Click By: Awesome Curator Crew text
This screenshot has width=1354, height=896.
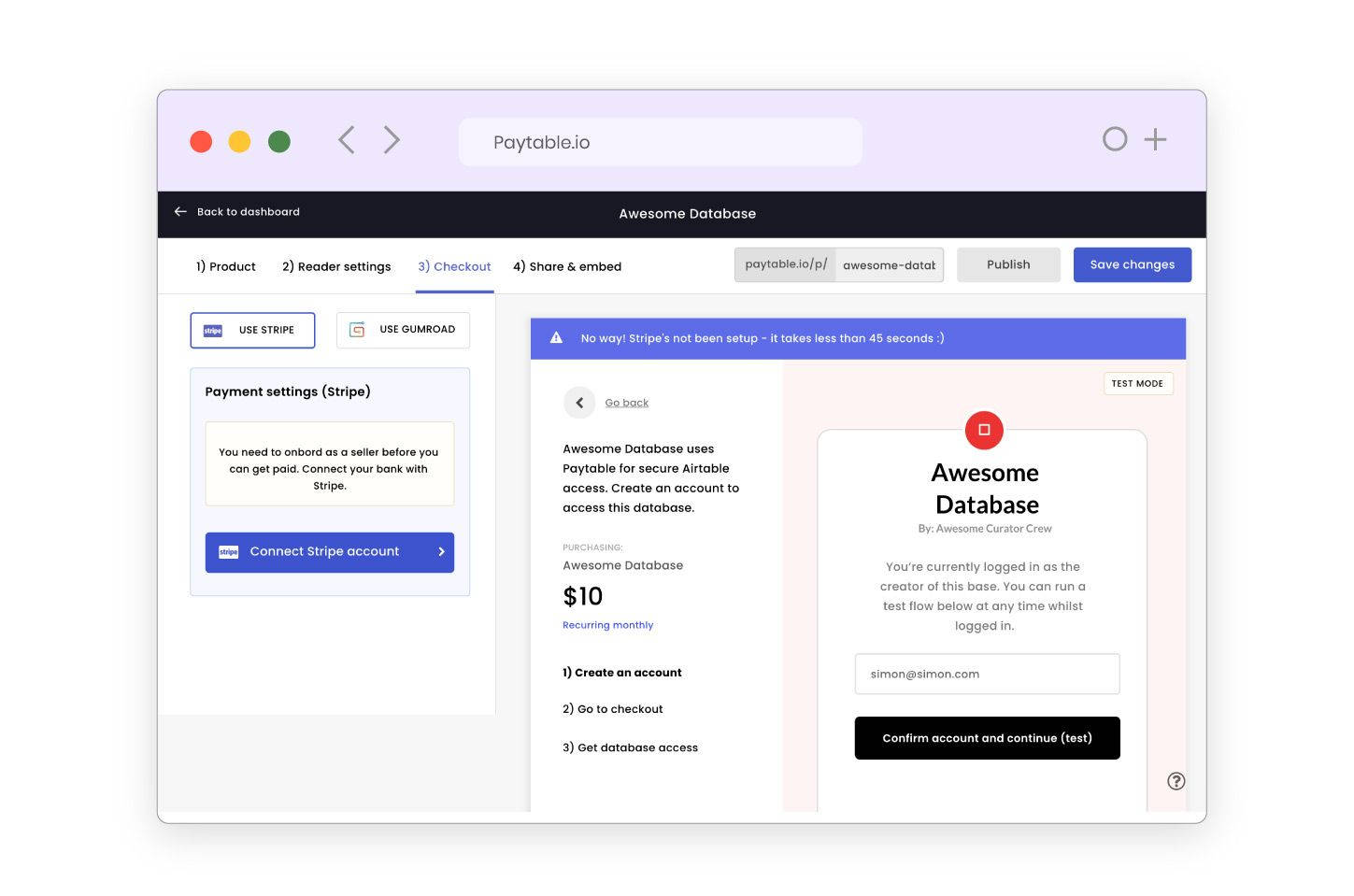click(x=985, y=529)
